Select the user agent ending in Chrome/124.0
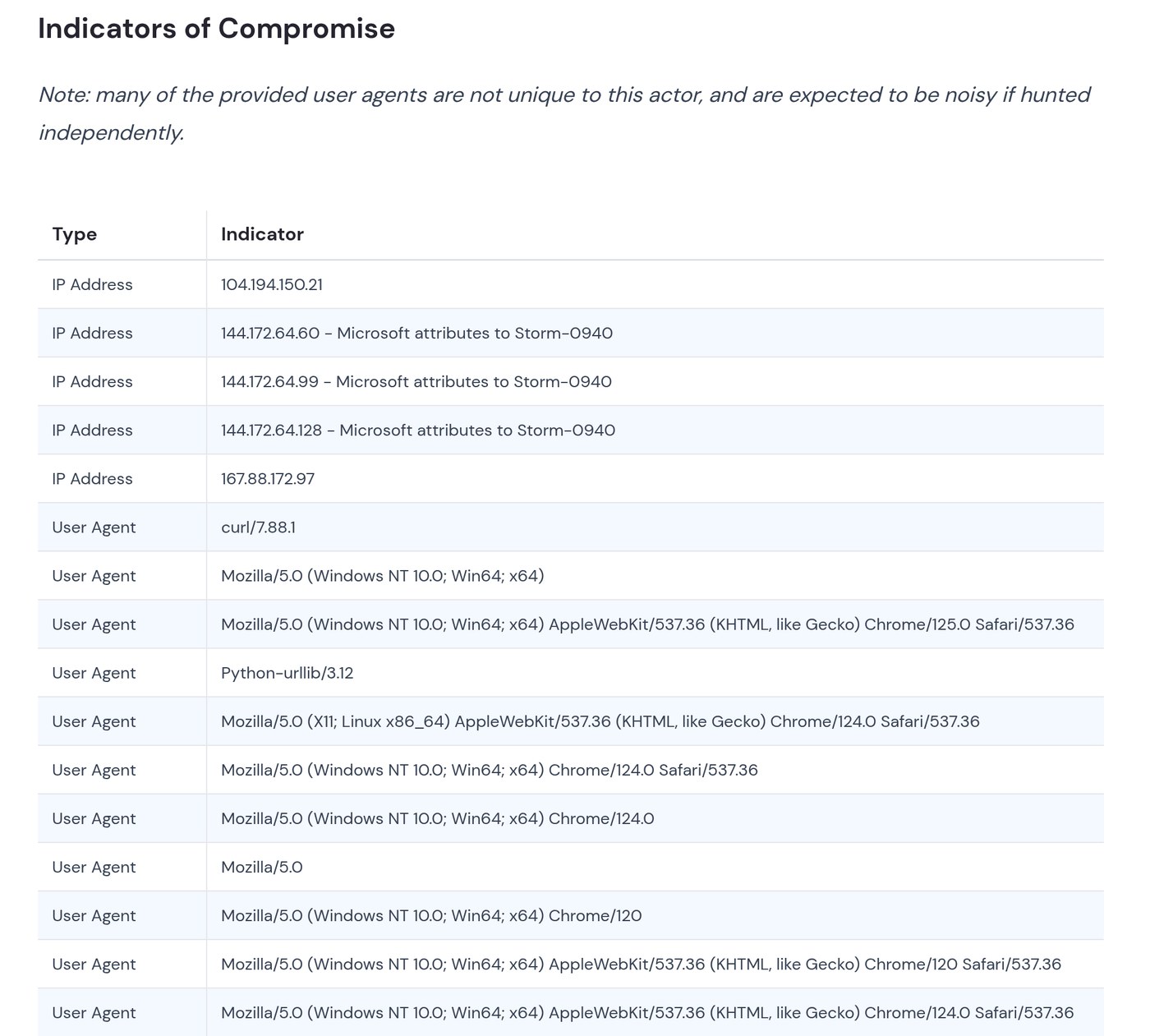The image size is (1150, 1036). 438,817
